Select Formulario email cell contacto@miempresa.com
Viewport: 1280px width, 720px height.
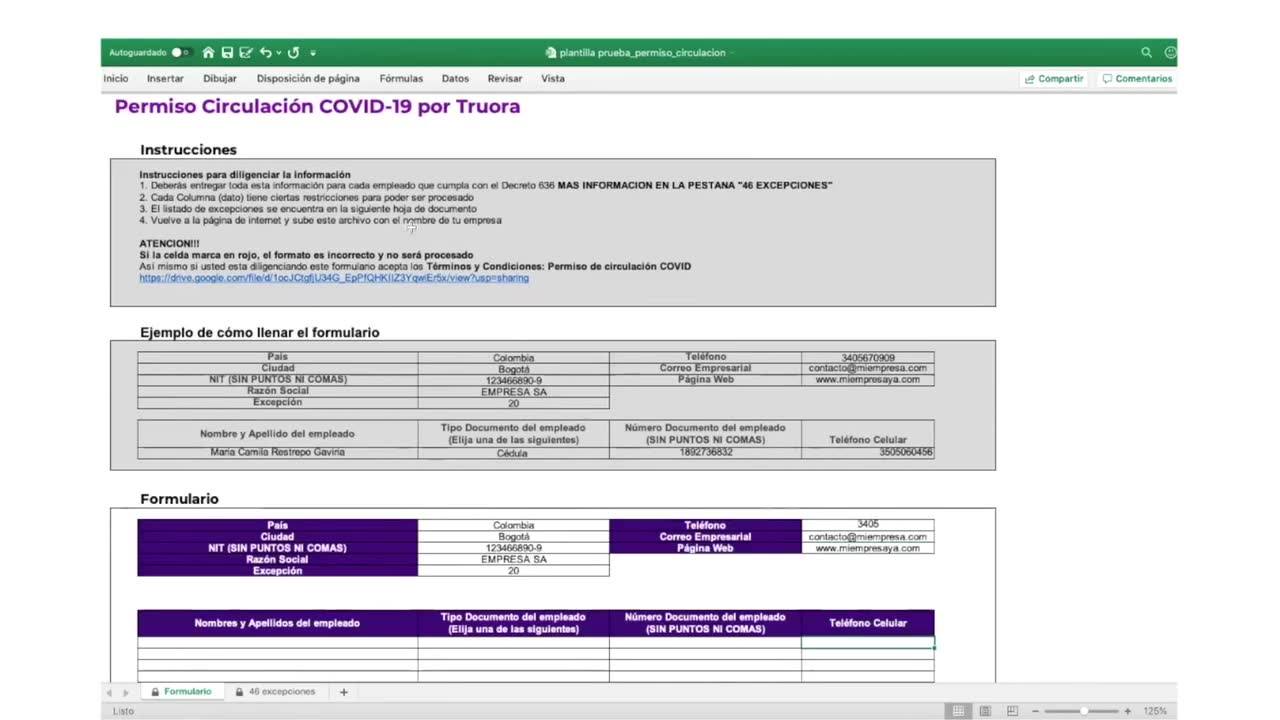coord(868,537)
